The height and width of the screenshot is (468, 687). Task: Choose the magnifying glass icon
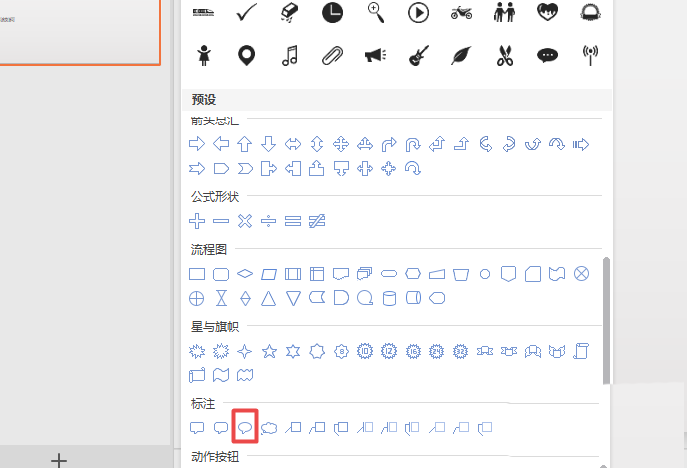coord(376,13)
